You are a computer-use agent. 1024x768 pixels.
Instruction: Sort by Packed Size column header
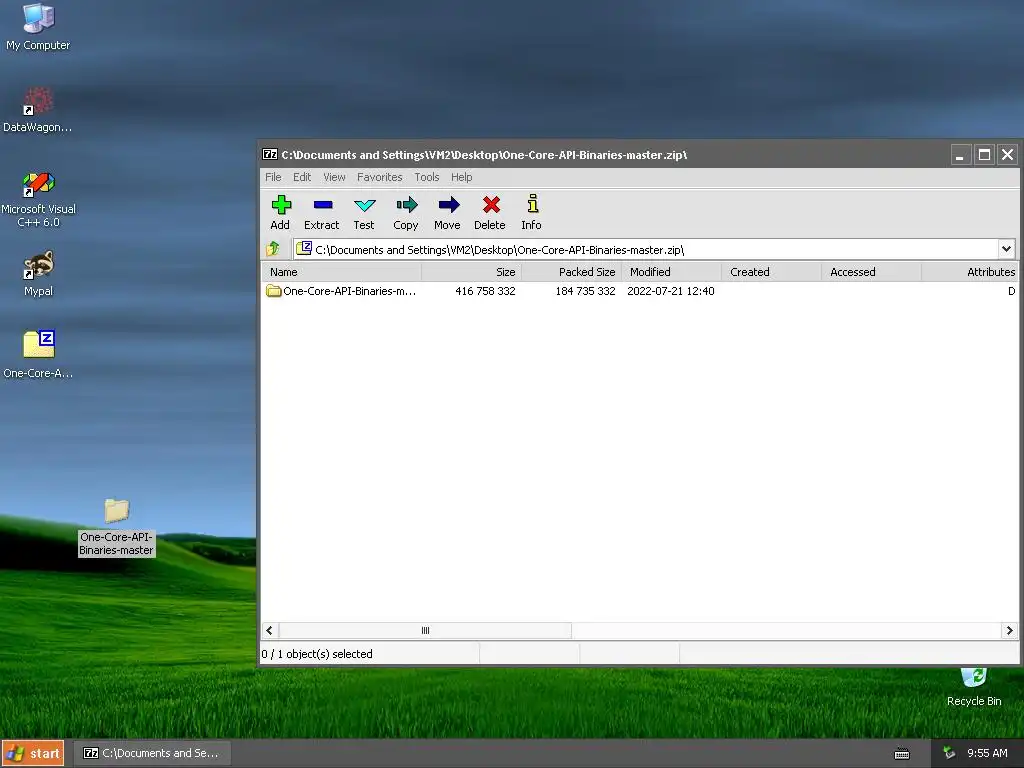(571, 272)
